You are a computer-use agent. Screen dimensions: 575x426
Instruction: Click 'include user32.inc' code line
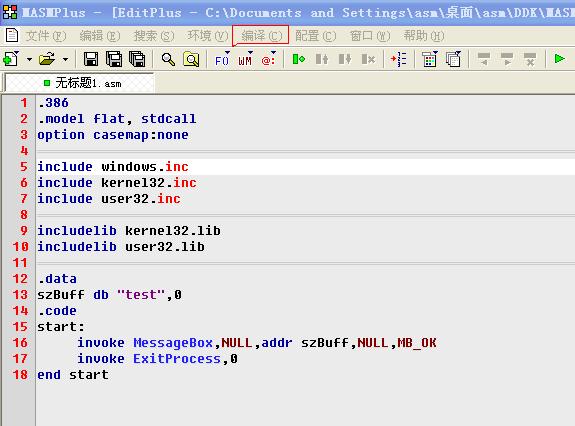(109, 198)
